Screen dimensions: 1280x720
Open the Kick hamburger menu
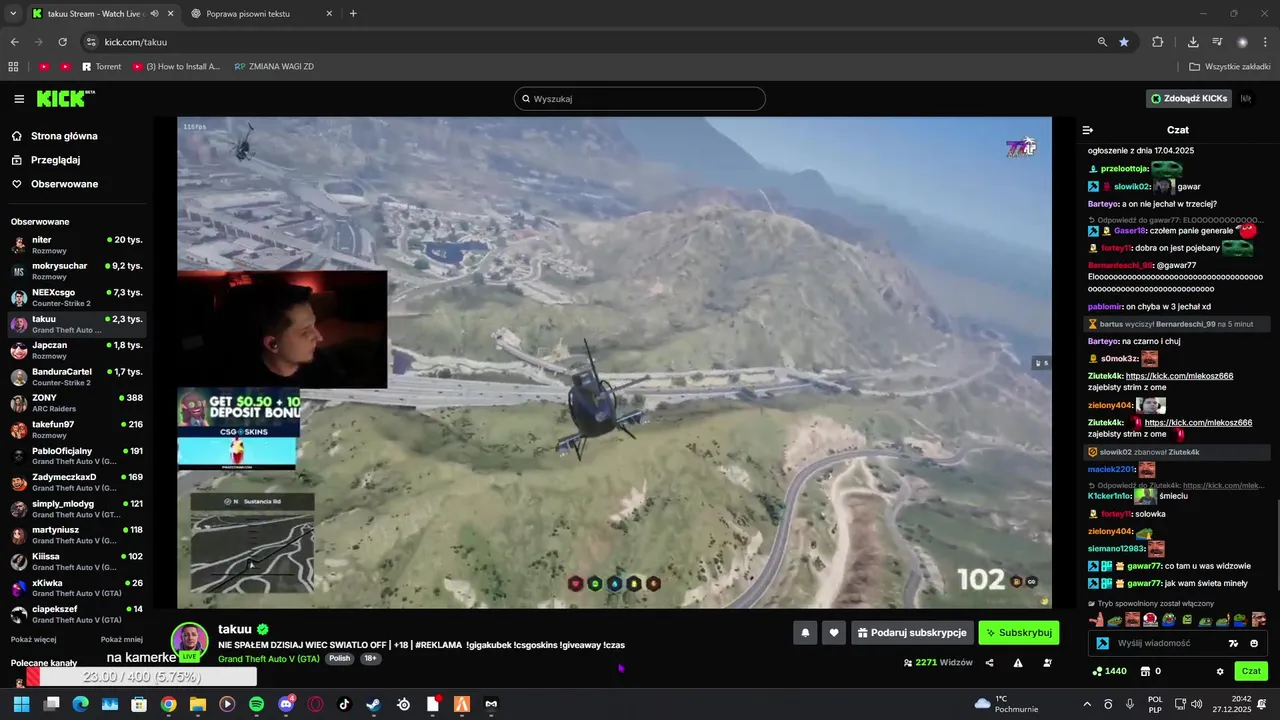pyautogui.click(x=19, y=99)
